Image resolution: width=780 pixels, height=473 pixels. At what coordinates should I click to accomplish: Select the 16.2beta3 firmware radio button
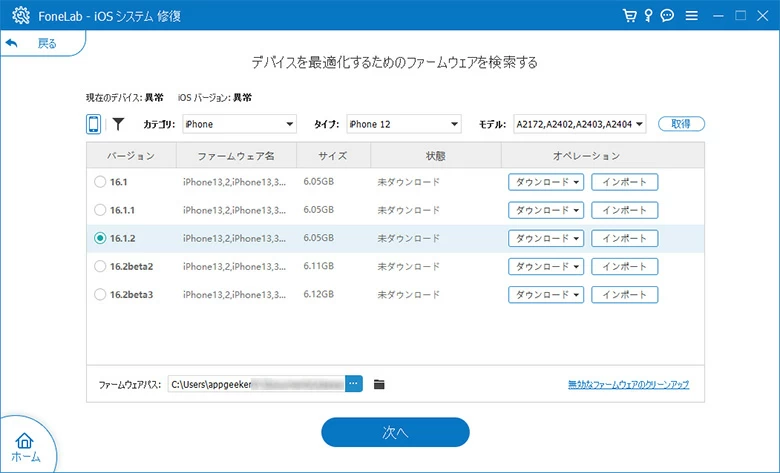[x=99, y=294]
